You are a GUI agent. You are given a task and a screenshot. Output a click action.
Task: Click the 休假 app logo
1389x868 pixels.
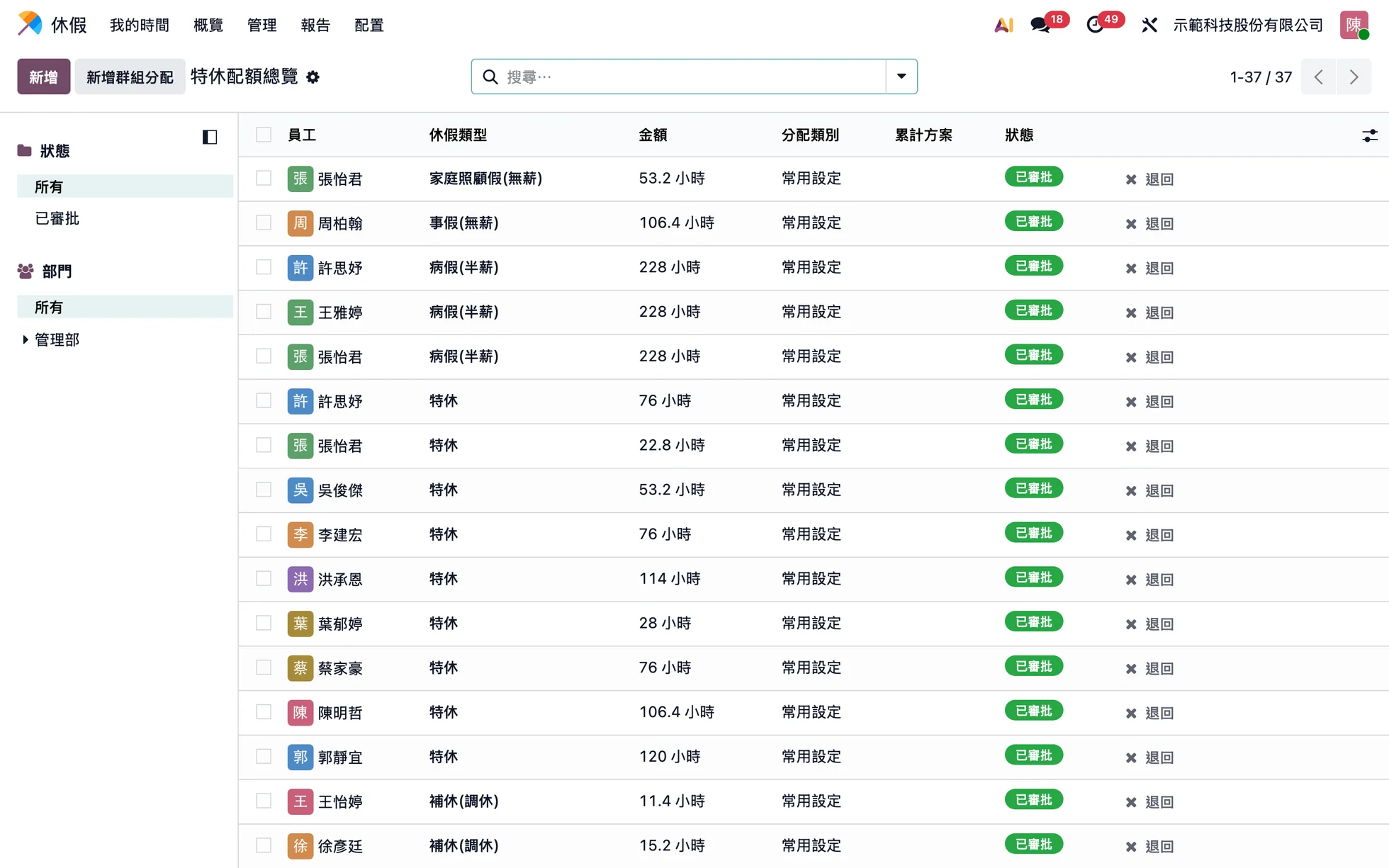pos(30,24)
